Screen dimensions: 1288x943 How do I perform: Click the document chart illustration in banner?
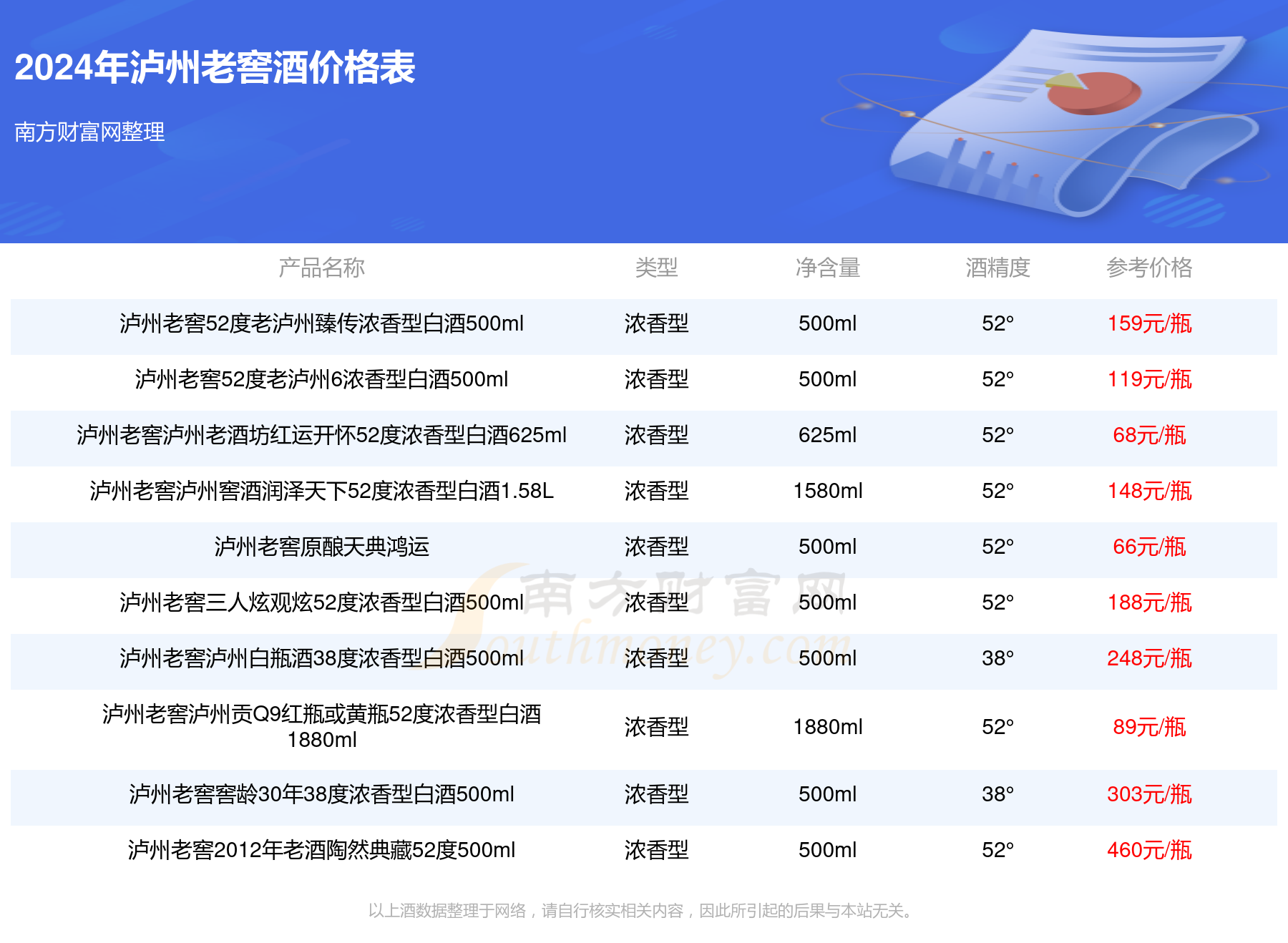pos(1073,123)
